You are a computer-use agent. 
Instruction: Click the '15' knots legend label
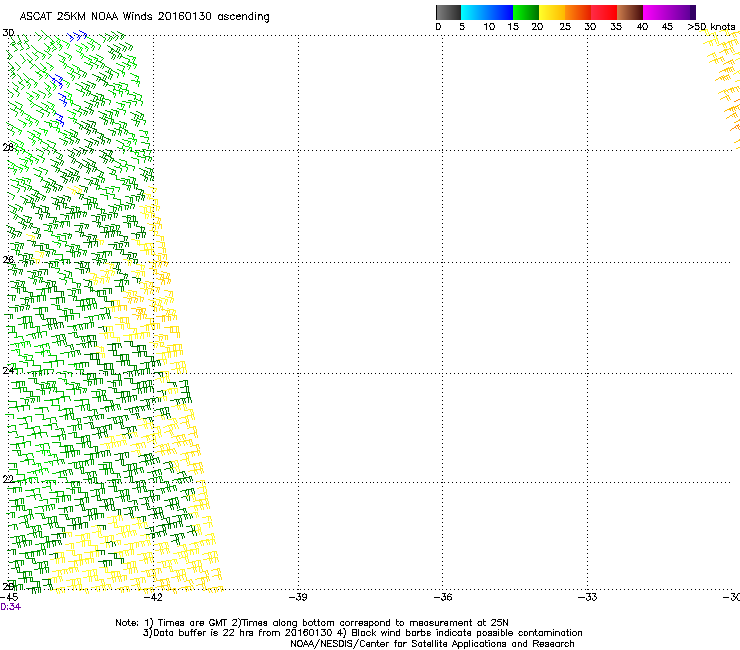coord(513,27)
